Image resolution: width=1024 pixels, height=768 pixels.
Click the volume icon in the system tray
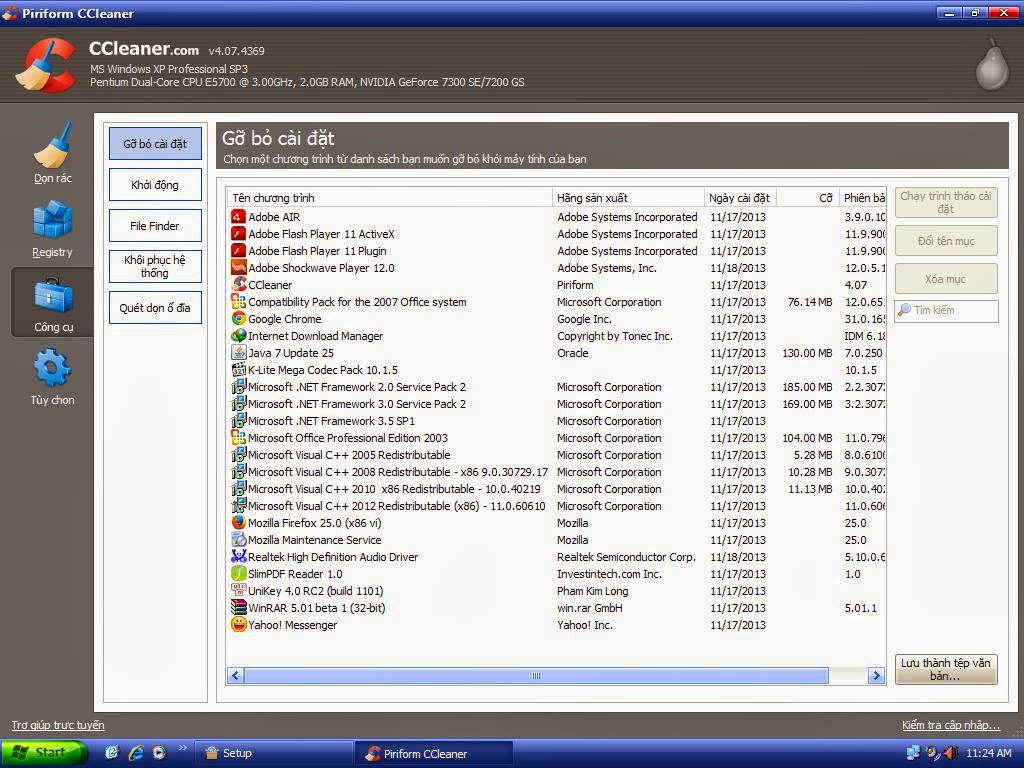coord(950,753)
